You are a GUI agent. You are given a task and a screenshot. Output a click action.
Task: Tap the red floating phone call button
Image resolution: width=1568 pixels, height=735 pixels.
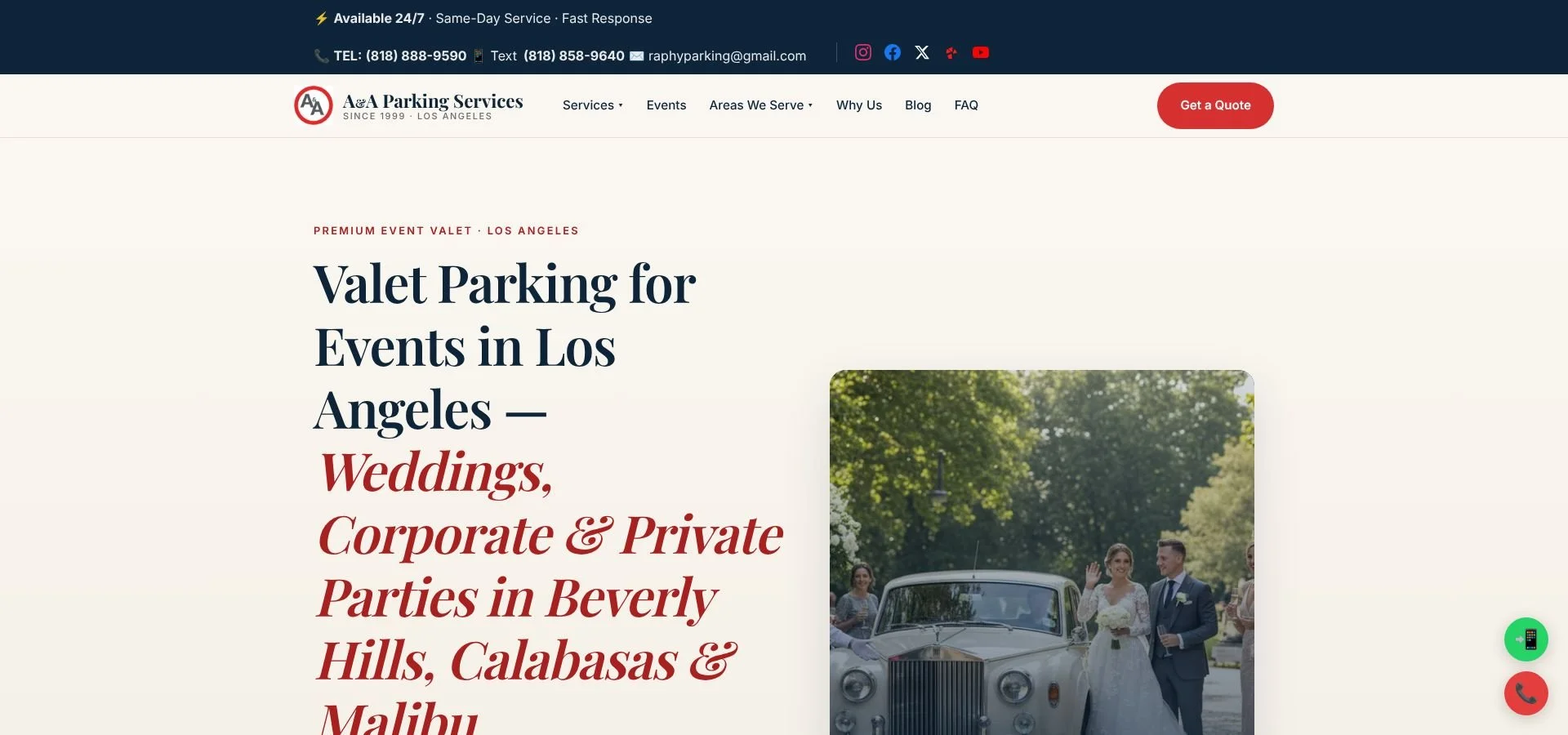(x=1526, y=693)
